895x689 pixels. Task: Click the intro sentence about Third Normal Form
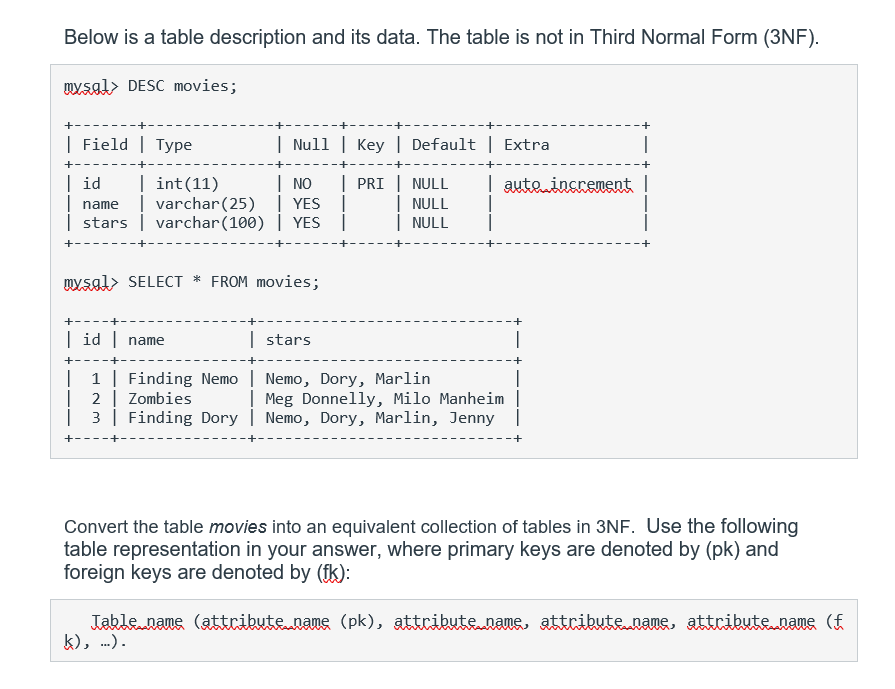tap(441, 37)
